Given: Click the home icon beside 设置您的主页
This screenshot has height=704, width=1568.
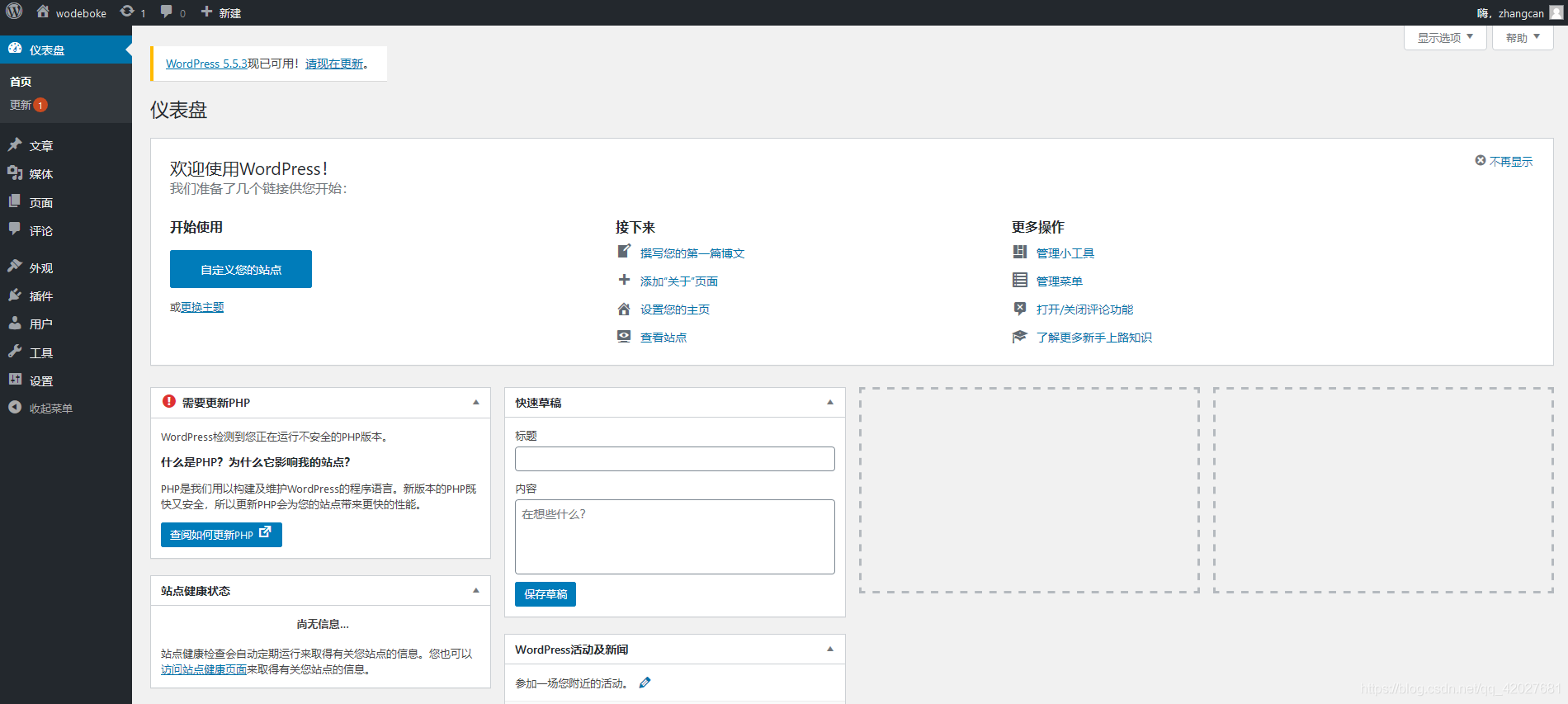Looking at the screenshot, I should pyautogui.click(x=624, y=309).
